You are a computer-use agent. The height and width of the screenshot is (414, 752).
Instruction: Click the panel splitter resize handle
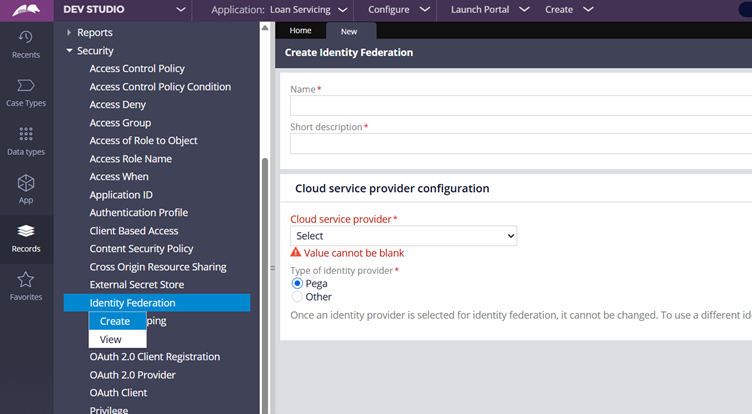(273, 267)
